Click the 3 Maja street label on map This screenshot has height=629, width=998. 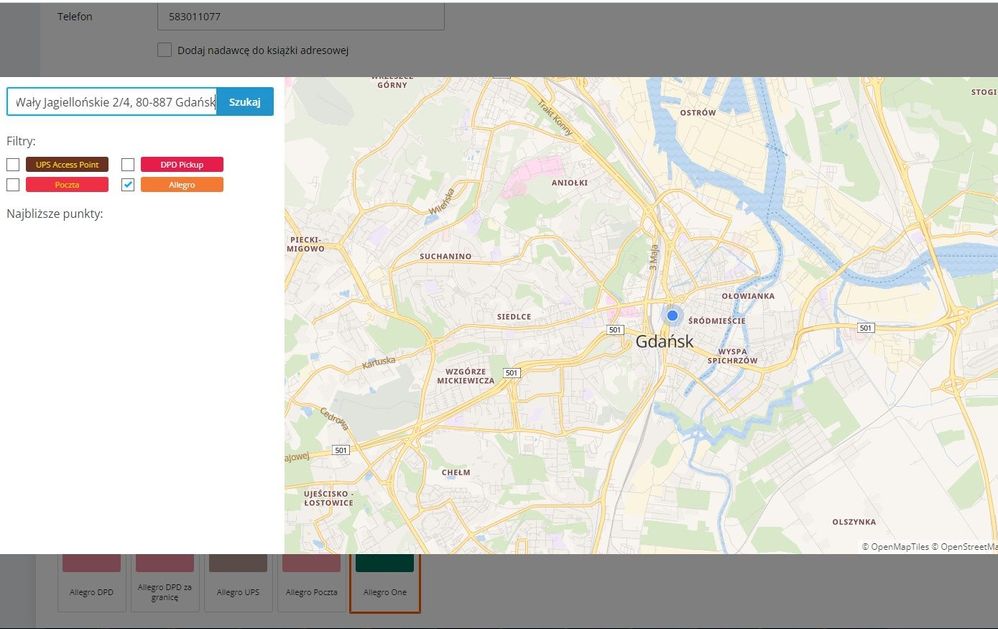(x=654, y=257)
